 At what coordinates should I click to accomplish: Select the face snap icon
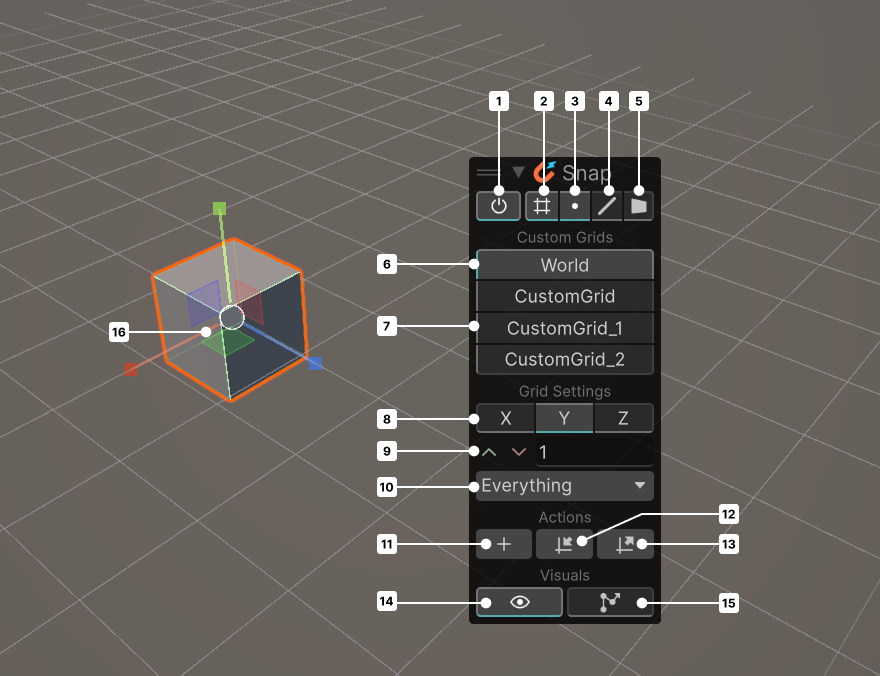pos(639,205)
